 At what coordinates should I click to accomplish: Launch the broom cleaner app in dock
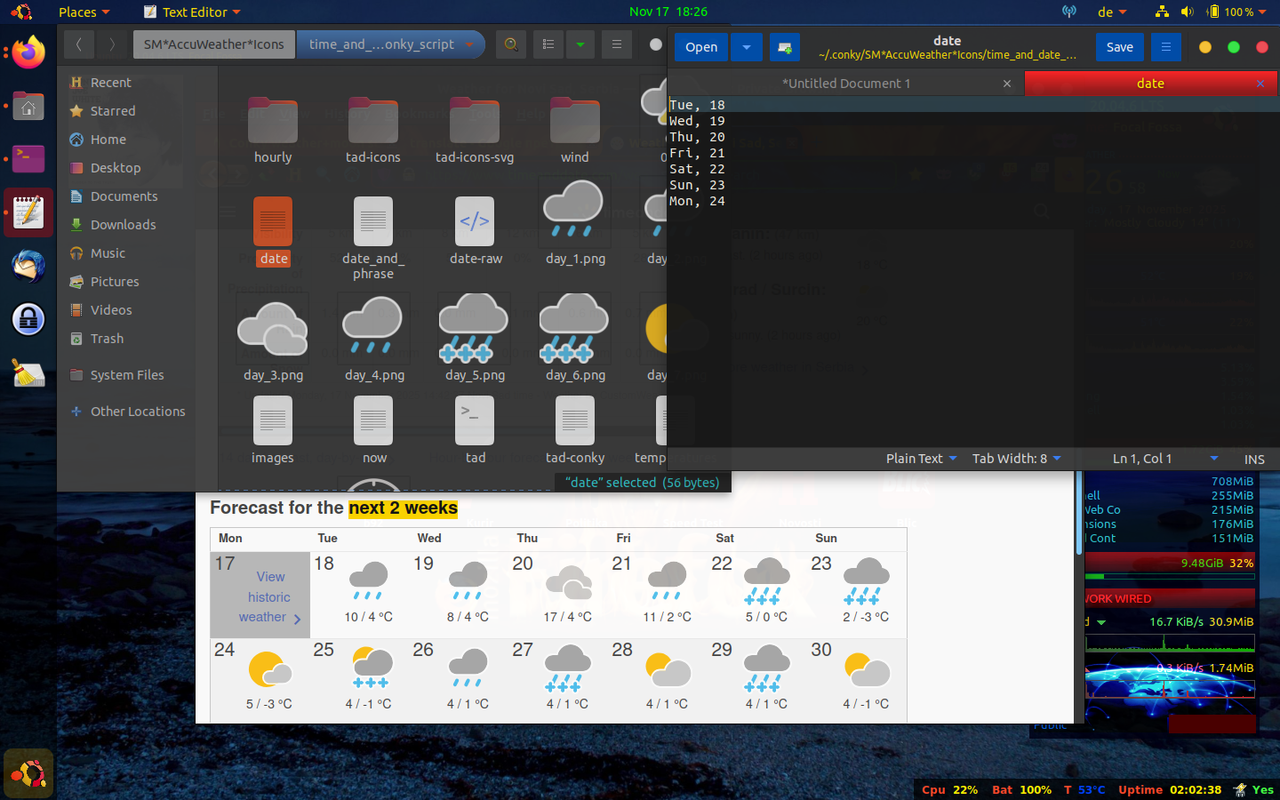pos(28,373)
